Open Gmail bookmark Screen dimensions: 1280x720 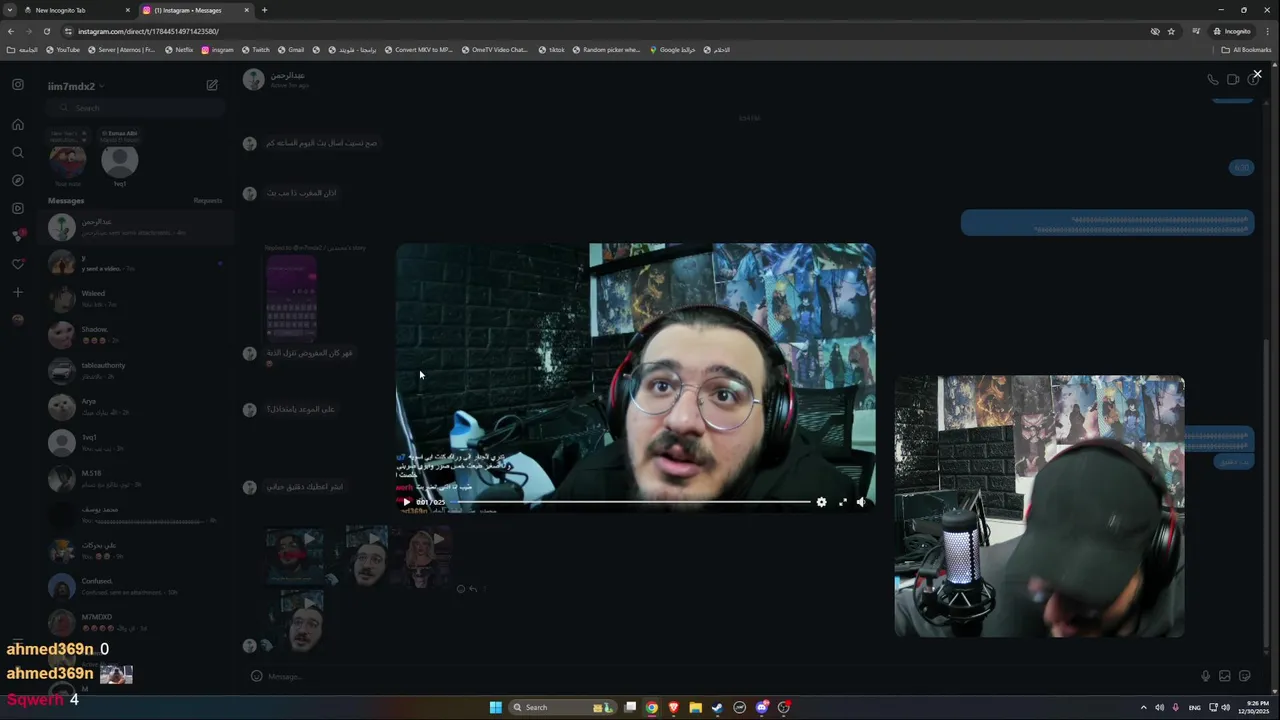(291, 50)
